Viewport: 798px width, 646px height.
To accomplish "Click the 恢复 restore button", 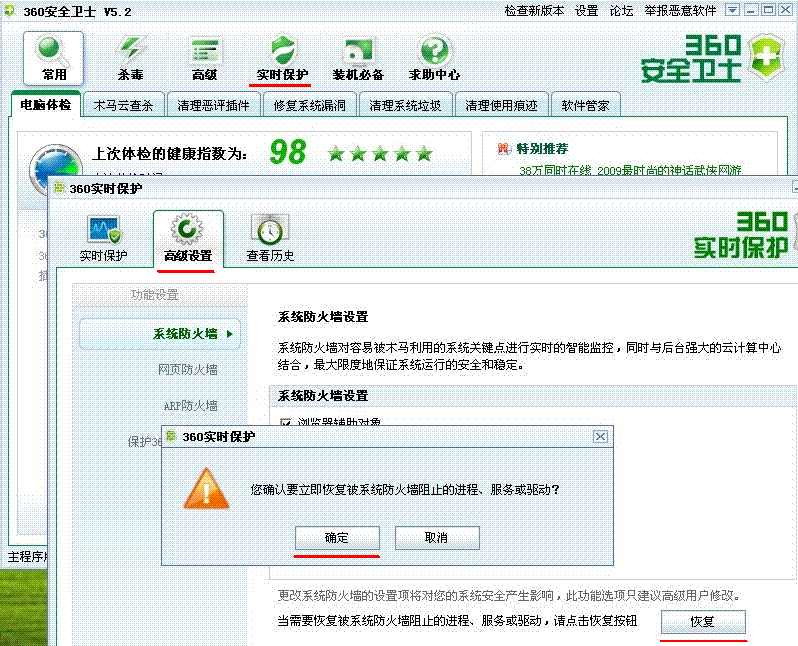I will point(703,621).
